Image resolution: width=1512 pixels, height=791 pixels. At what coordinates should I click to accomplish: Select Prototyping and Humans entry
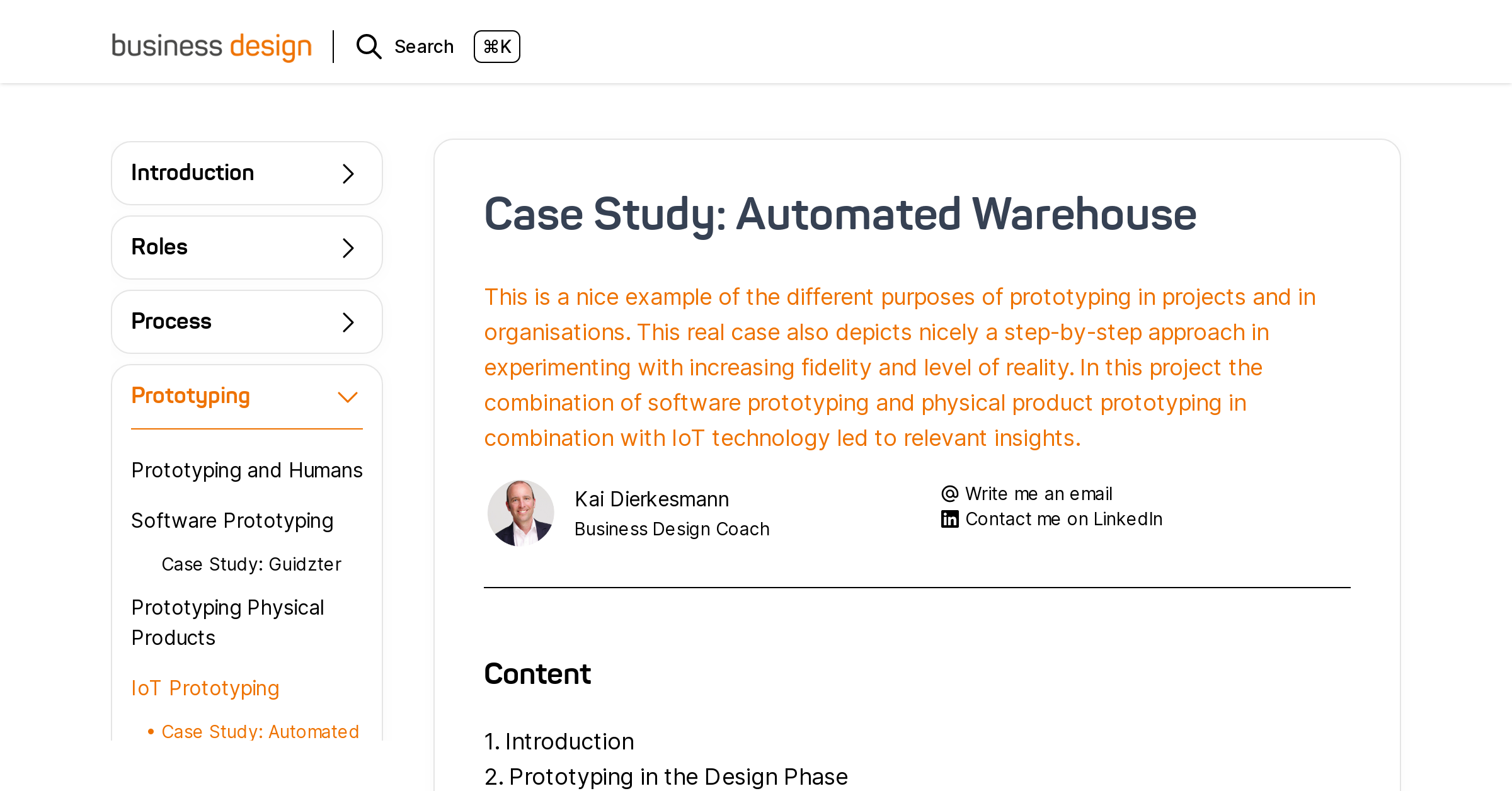(246, 469)
